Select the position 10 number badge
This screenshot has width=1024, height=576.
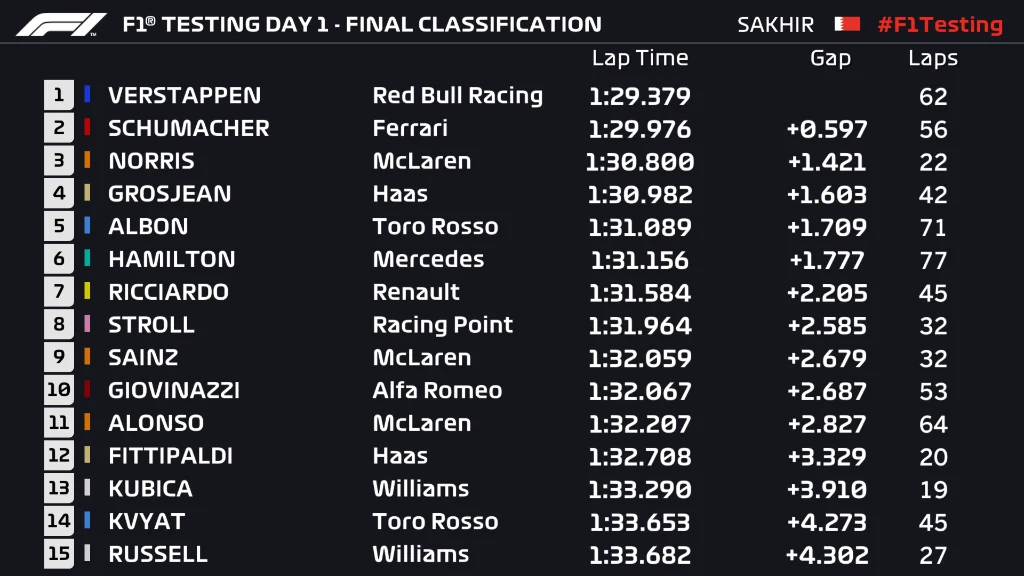59,390
